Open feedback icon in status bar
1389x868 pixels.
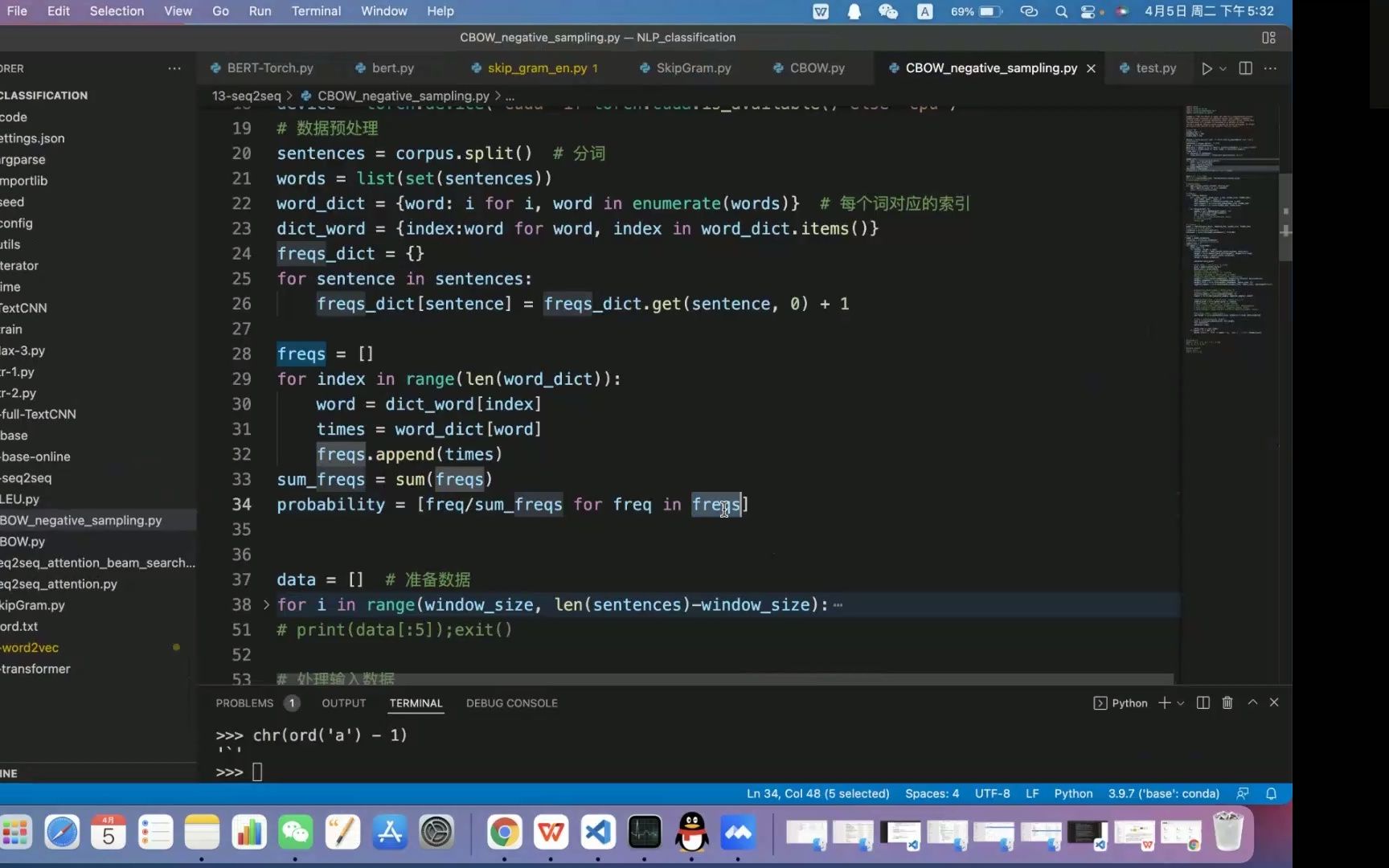[1243, 793]
